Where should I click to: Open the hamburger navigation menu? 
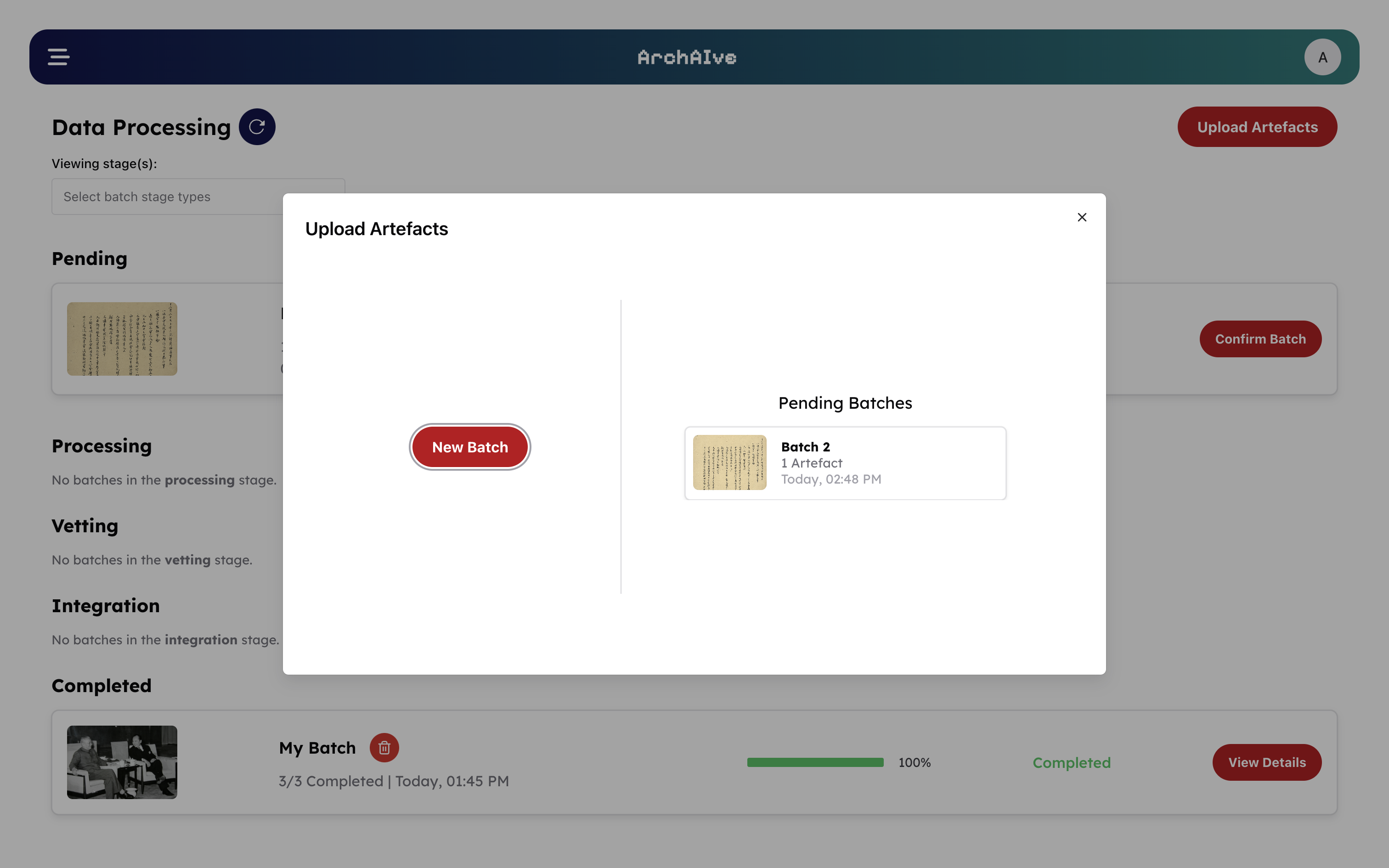coord(57,57)
